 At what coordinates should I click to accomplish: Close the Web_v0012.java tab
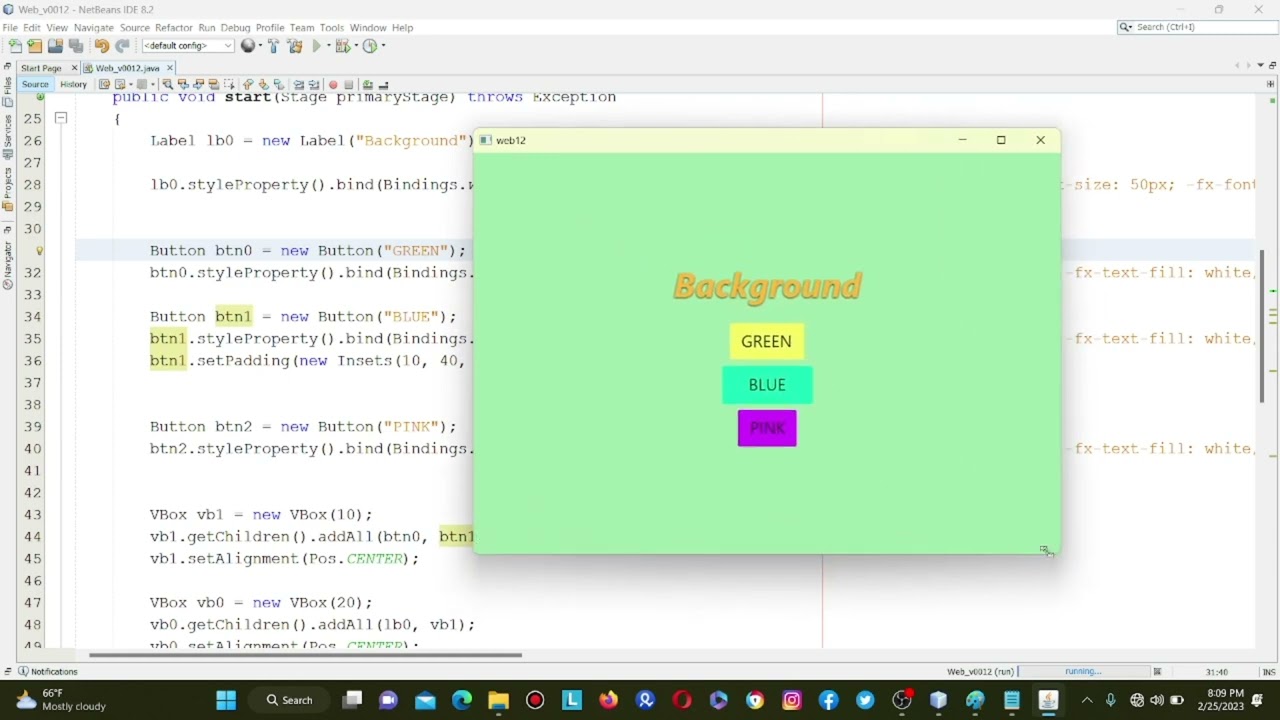coord(170,68)
